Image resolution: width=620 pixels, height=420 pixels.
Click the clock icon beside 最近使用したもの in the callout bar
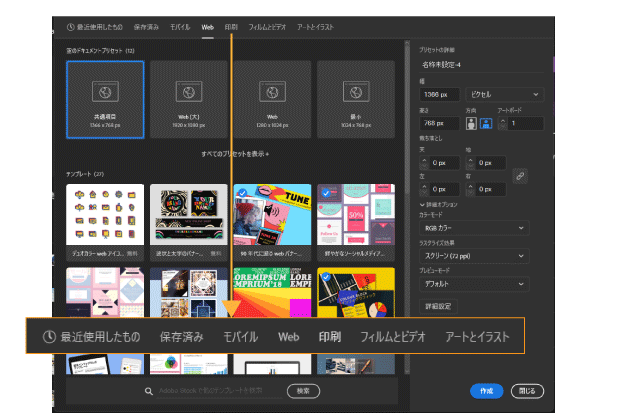(x=48, y=337)
